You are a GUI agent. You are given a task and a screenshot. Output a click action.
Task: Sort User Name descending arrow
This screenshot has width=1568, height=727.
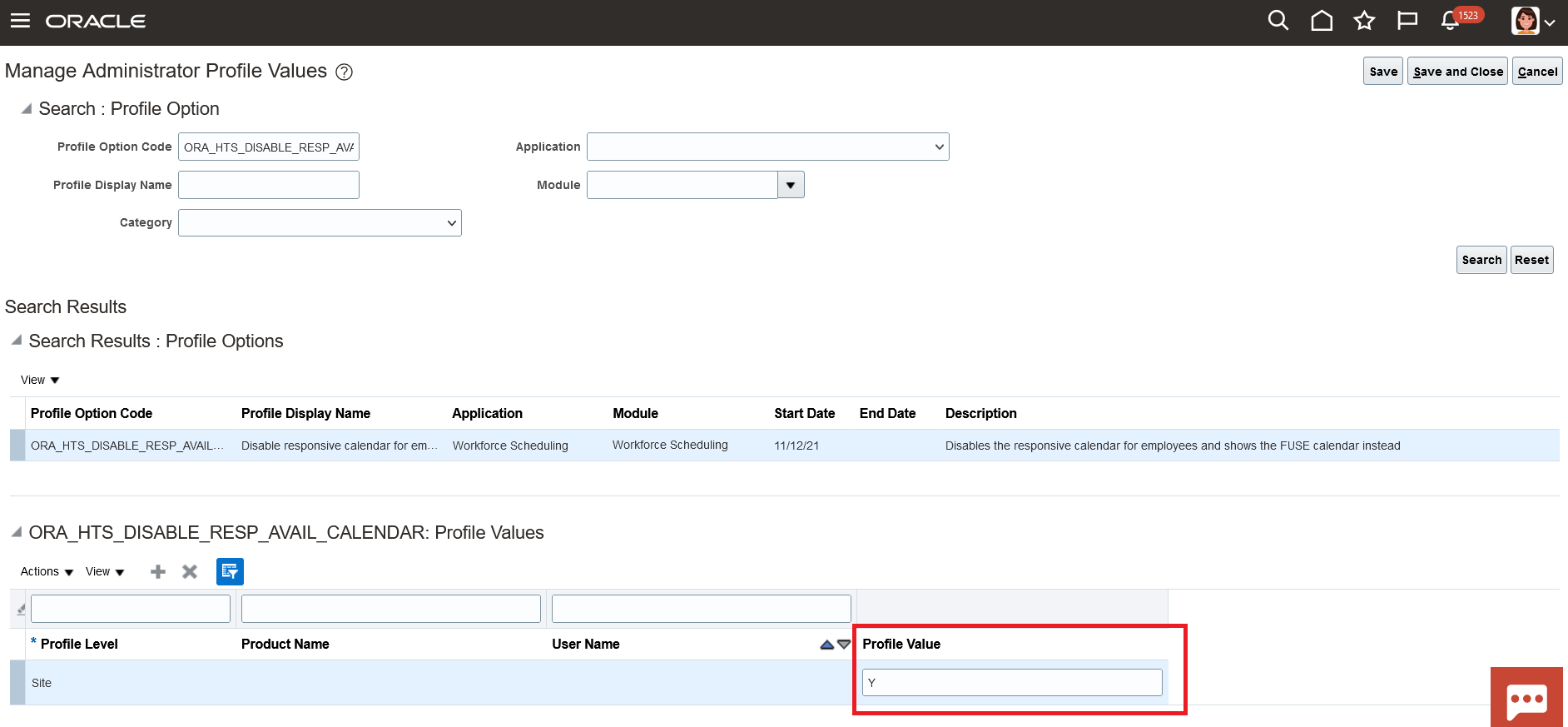coord(844,645)
